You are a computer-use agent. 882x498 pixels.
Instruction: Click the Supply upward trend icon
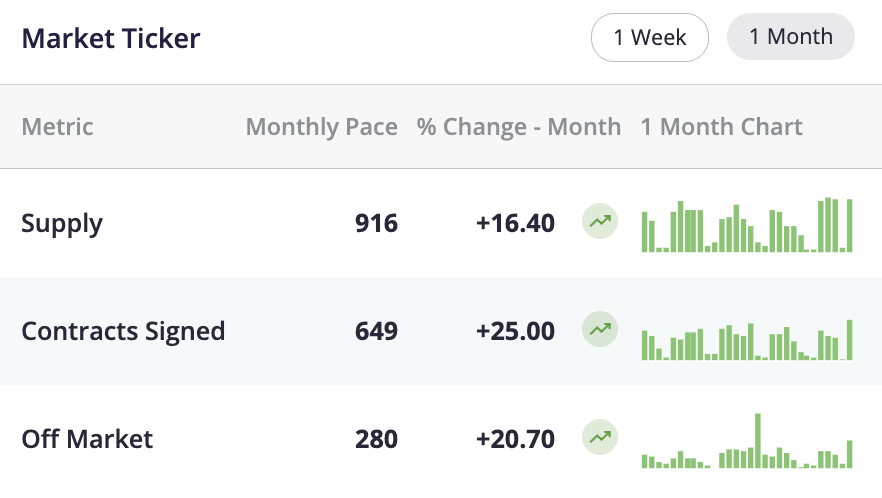600,221
